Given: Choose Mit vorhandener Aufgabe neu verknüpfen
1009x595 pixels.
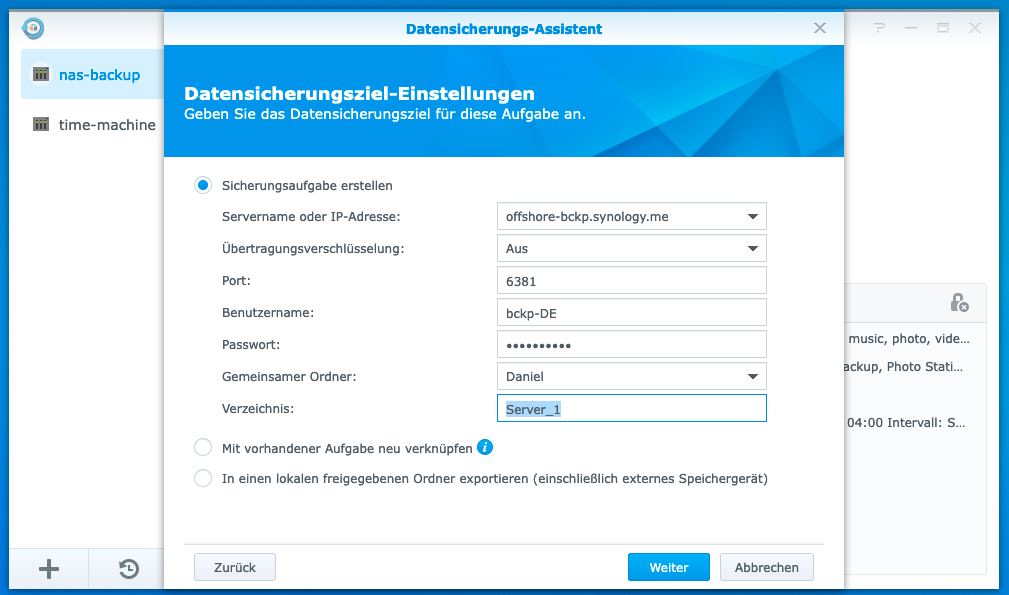Looking at the screenshot, I should pyautogui.click(x=203, y=447).
